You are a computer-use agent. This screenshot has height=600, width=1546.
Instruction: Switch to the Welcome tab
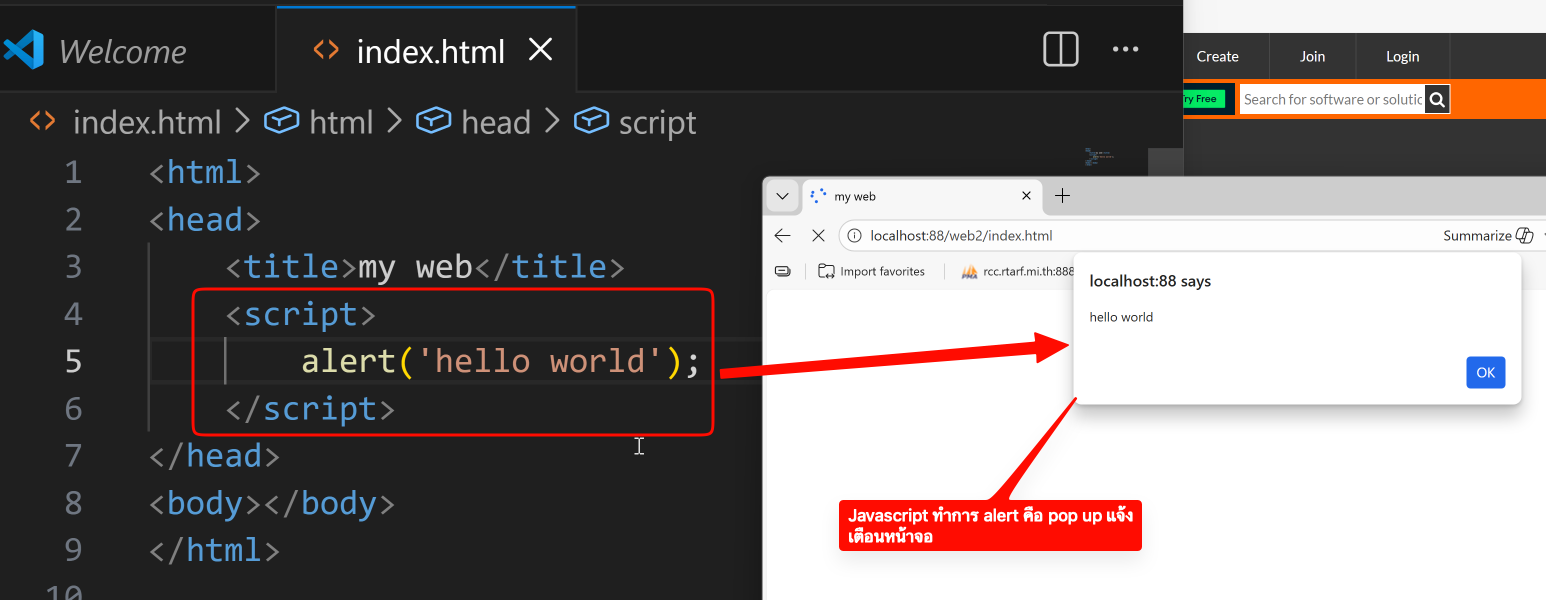coord(122,52)
